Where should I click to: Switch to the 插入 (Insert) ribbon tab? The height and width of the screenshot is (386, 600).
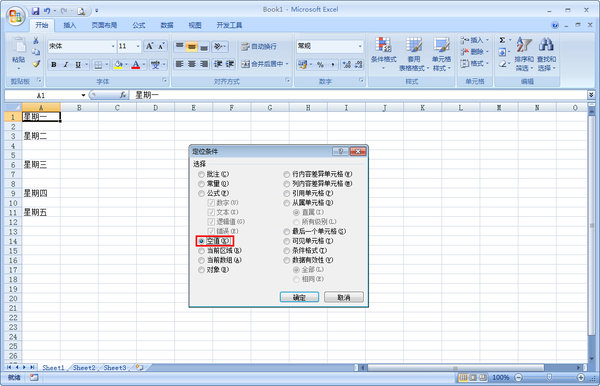click(x=70, y=25)
